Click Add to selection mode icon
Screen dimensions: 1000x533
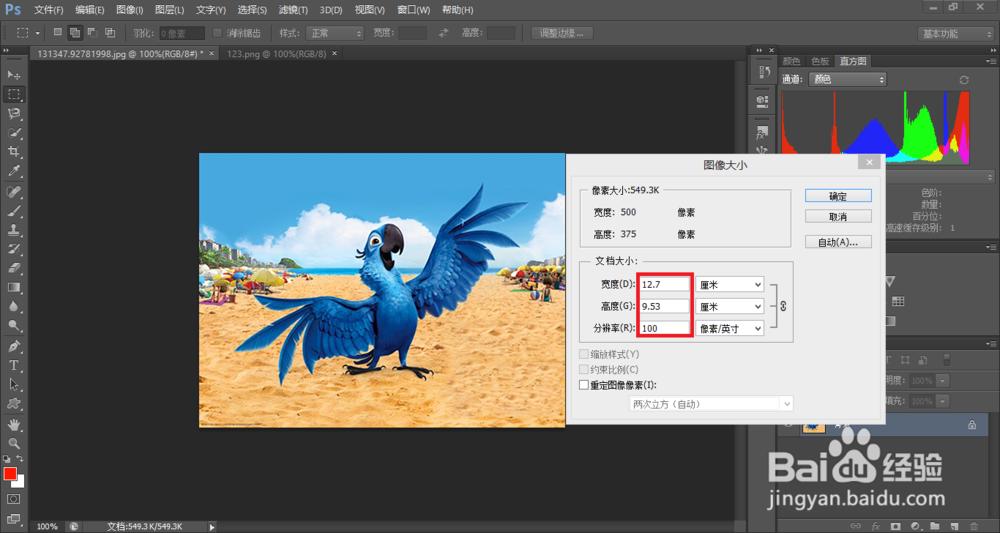click(75, 33)
